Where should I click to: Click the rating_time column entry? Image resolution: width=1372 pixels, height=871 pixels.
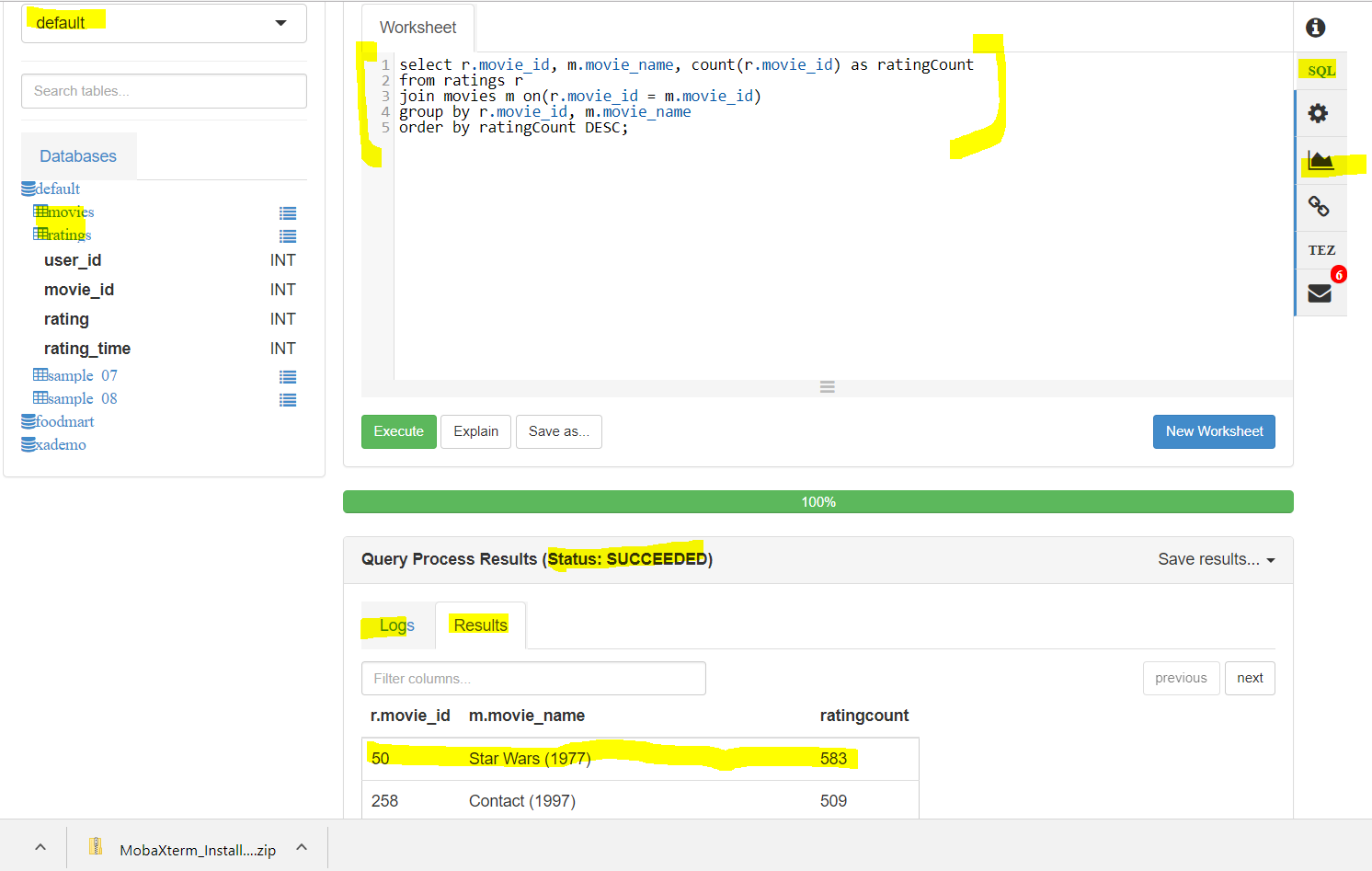[87, 349]
